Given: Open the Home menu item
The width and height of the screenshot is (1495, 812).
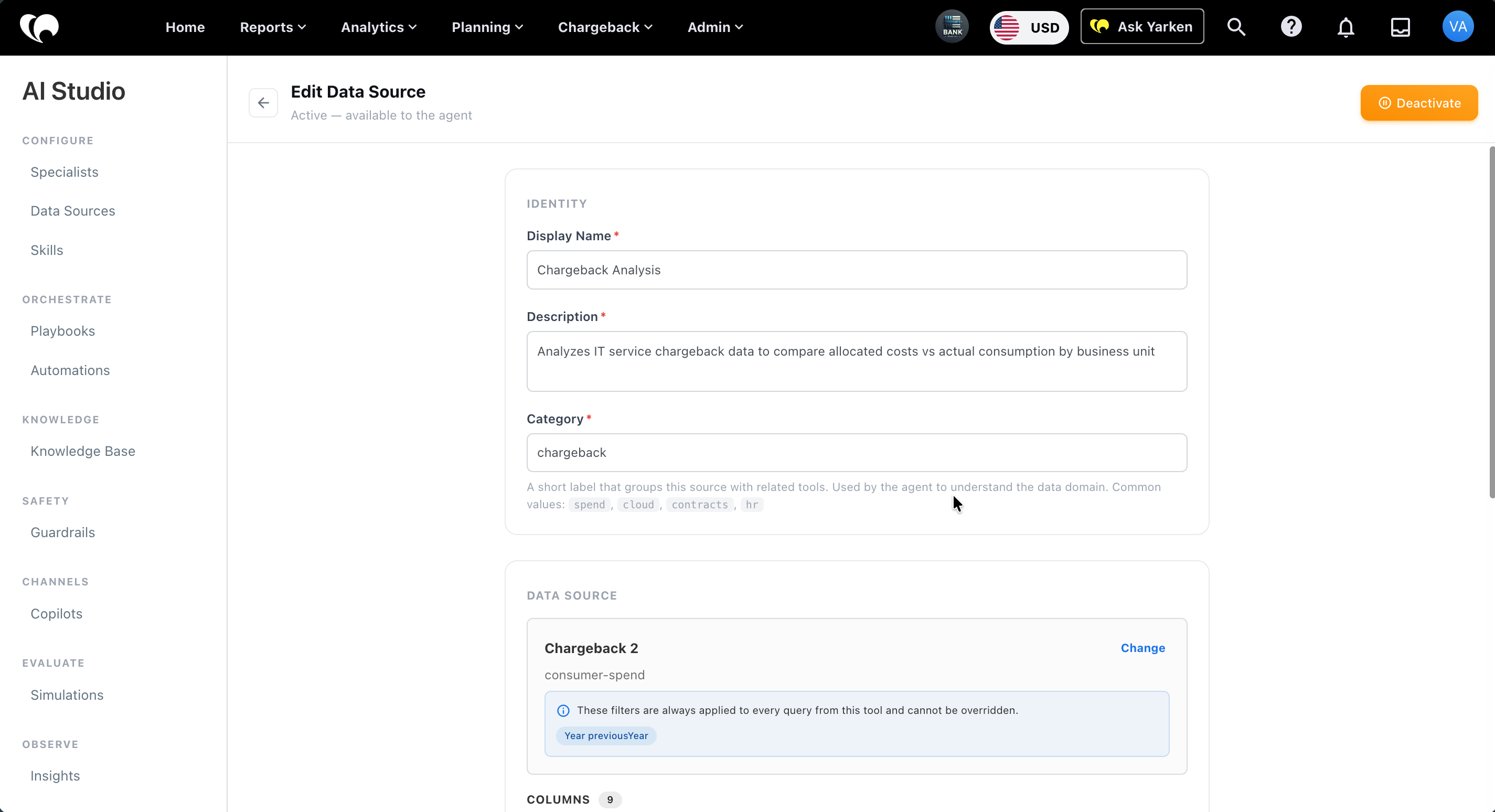Looking at the screenshot, I should 185,27.
